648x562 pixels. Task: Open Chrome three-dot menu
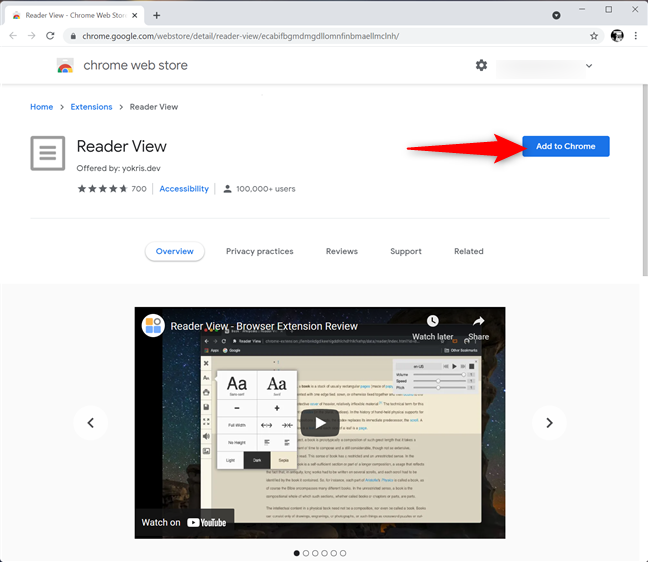(636, 36)
